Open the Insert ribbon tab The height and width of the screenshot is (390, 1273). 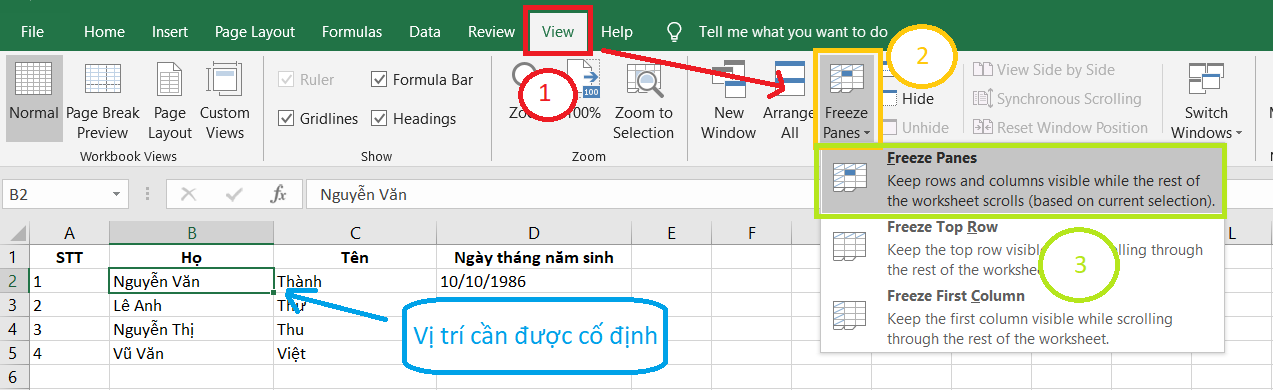[x=170, y=31]
